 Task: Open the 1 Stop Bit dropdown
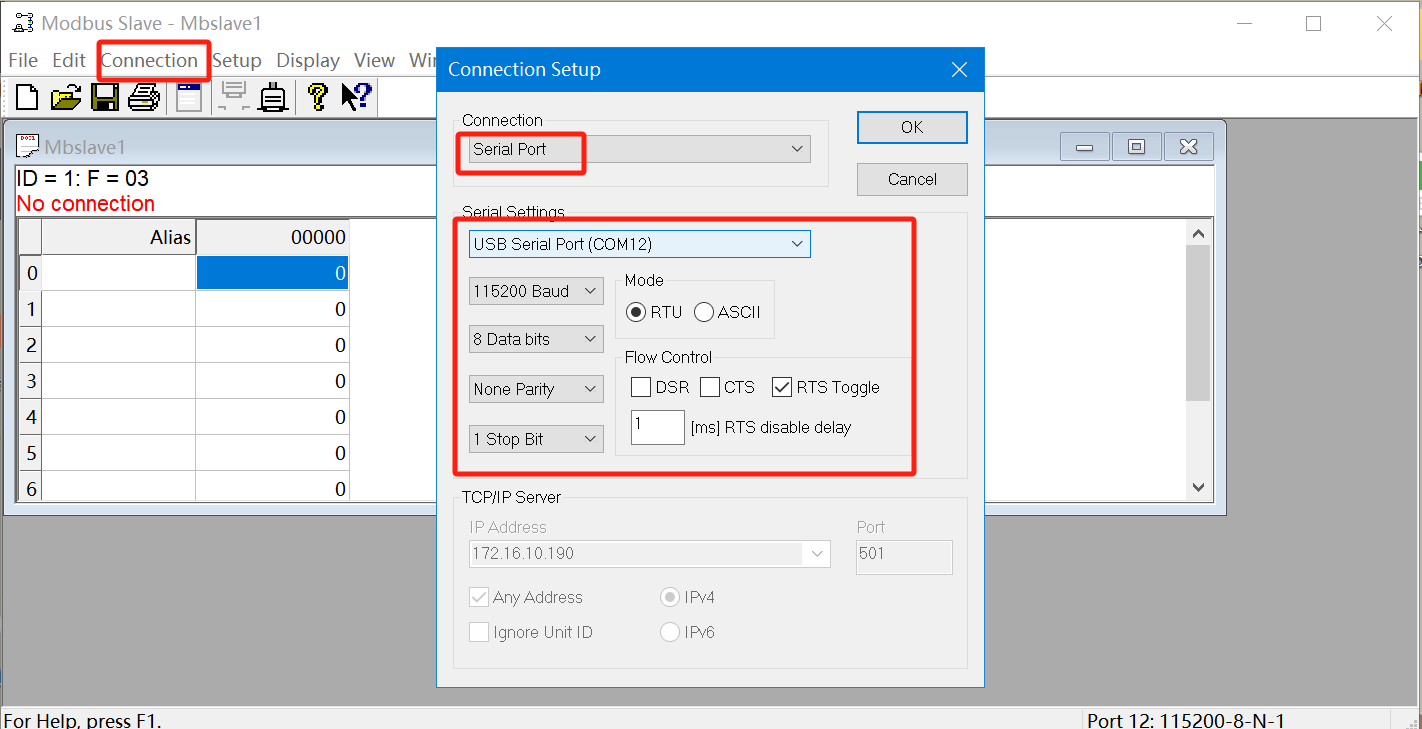(x=536, y=439)
